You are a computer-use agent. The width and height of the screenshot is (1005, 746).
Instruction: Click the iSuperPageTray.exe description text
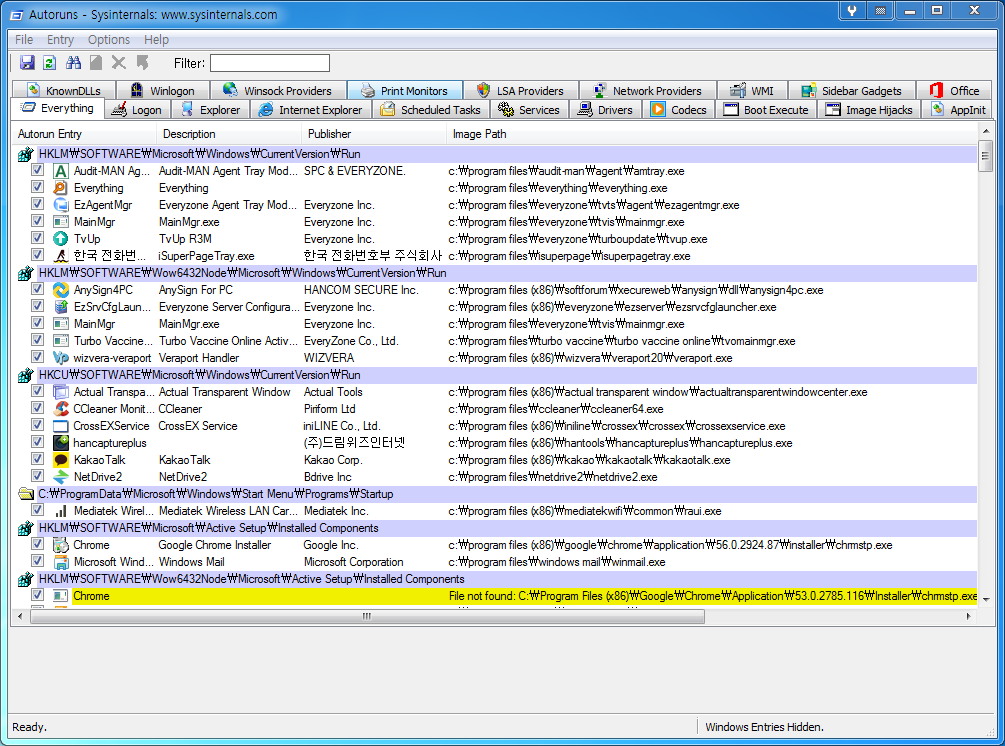pos(206,256)
